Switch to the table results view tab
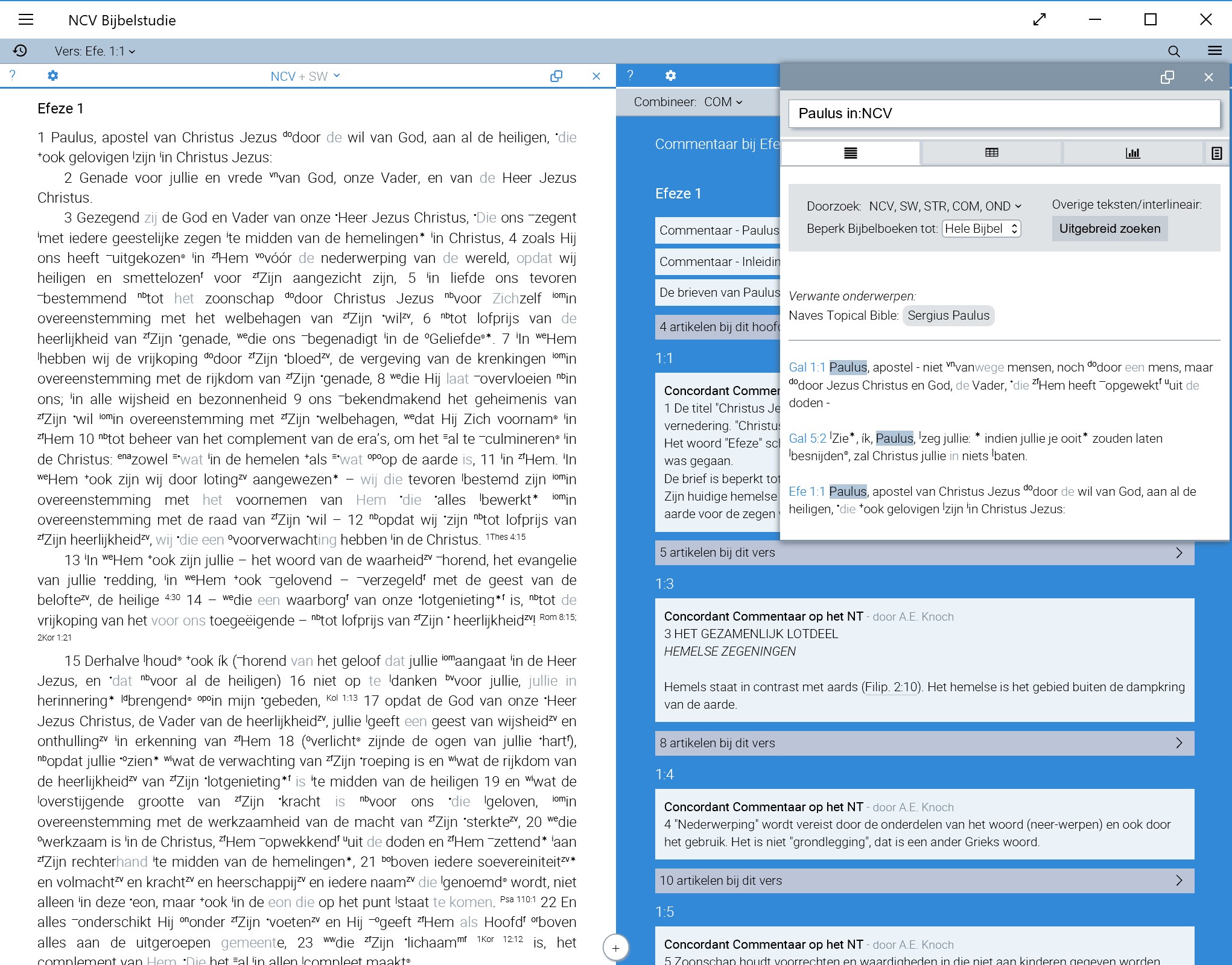The height and width of the screenshot is (965, 1232). point(991,153)
